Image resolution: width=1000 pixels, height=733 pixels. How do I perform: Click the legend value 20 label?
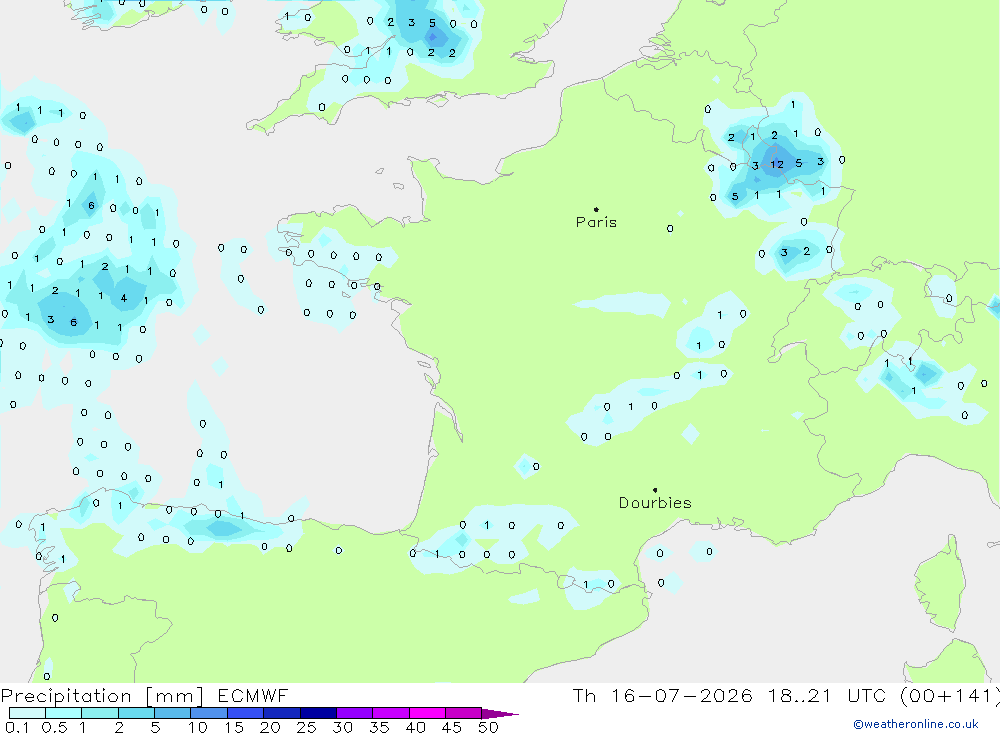(270, 727)
